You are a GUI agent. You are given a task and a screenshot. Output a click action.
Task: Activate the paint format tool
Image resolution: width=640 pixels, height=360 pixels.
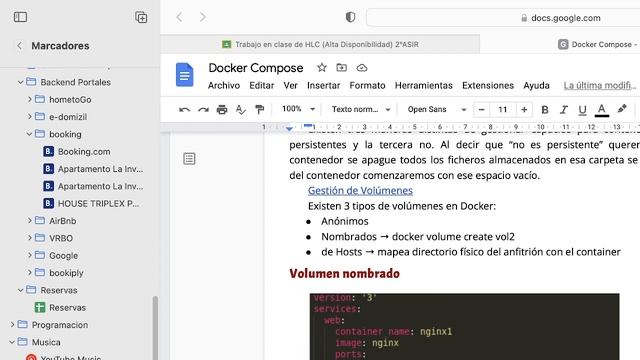(260, 109)
